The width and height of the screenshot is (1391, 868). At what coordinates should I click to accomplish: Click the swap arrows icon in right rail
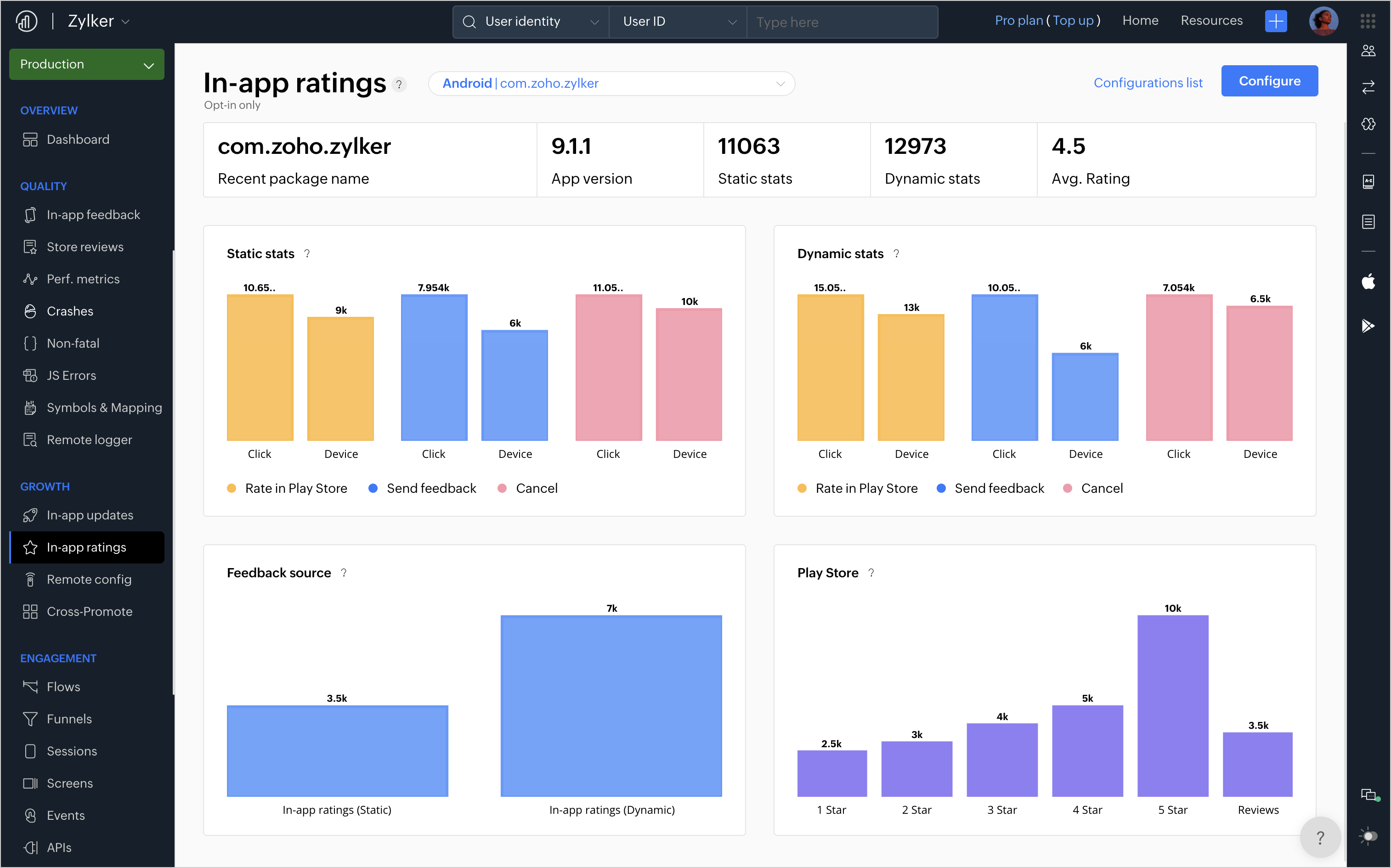click(1368, 87)
